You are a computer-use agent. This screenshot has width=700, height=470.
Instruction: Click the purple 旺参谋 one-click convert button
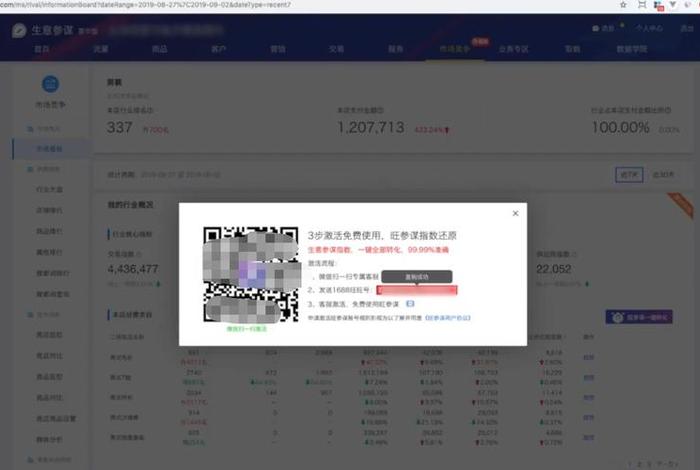pyautogui.click(x=645, y=317)
